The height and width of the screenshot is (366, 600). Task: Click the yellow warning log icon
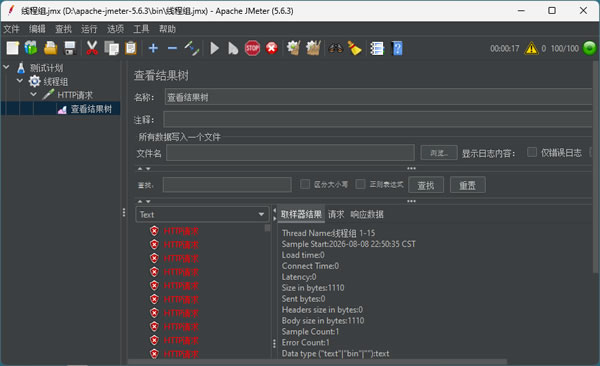click(532, 48)
